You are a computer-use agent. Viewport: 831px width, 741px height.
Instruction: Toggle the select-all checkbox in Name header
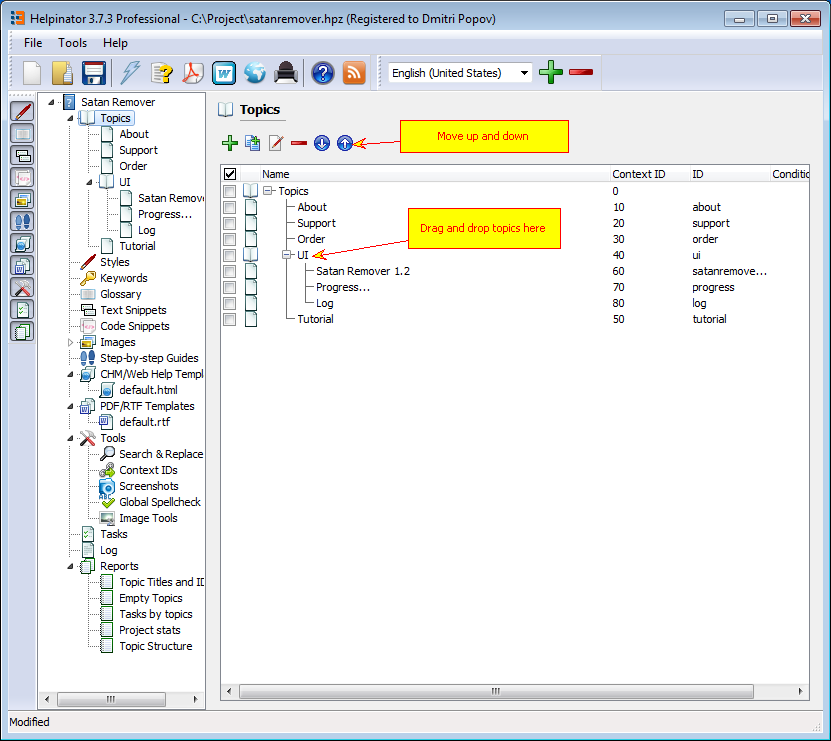pos(230,174)
